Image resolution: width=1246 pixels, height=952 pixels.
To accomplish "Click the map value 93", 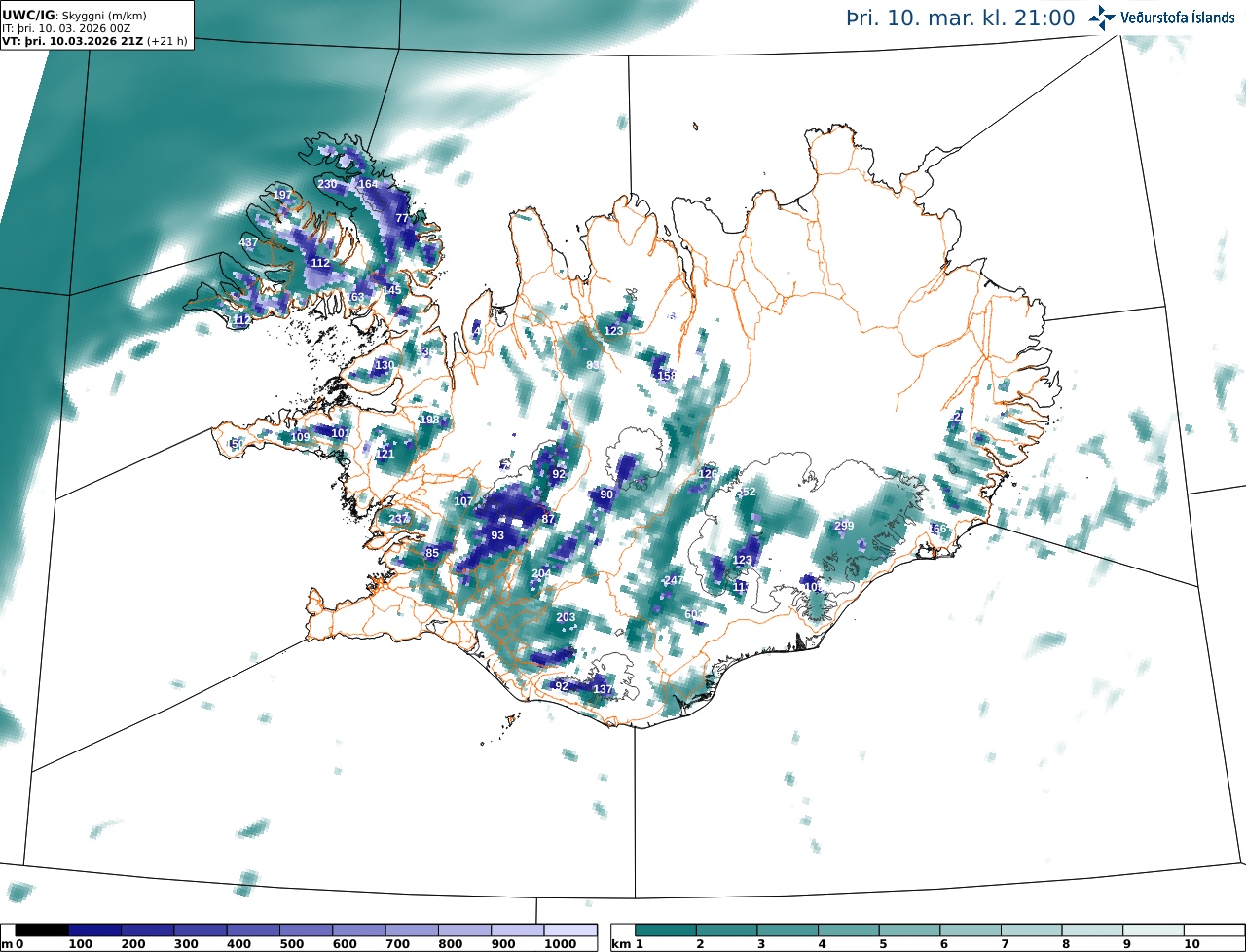I will pyautogui.click(x=497, y=535).
